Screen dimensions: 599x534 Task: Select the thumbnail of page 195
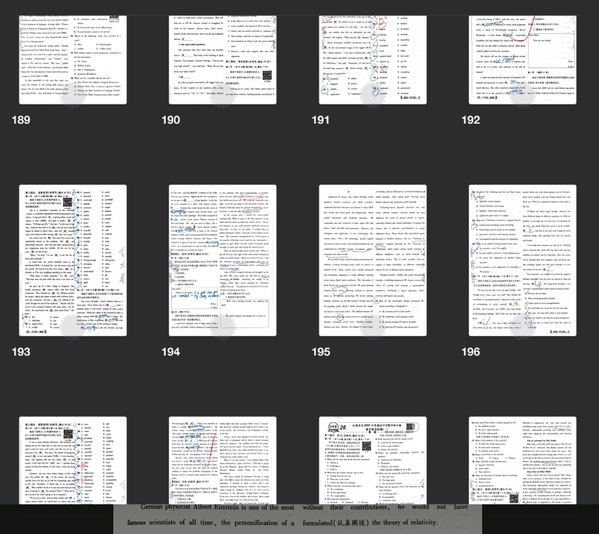(373, 261)
